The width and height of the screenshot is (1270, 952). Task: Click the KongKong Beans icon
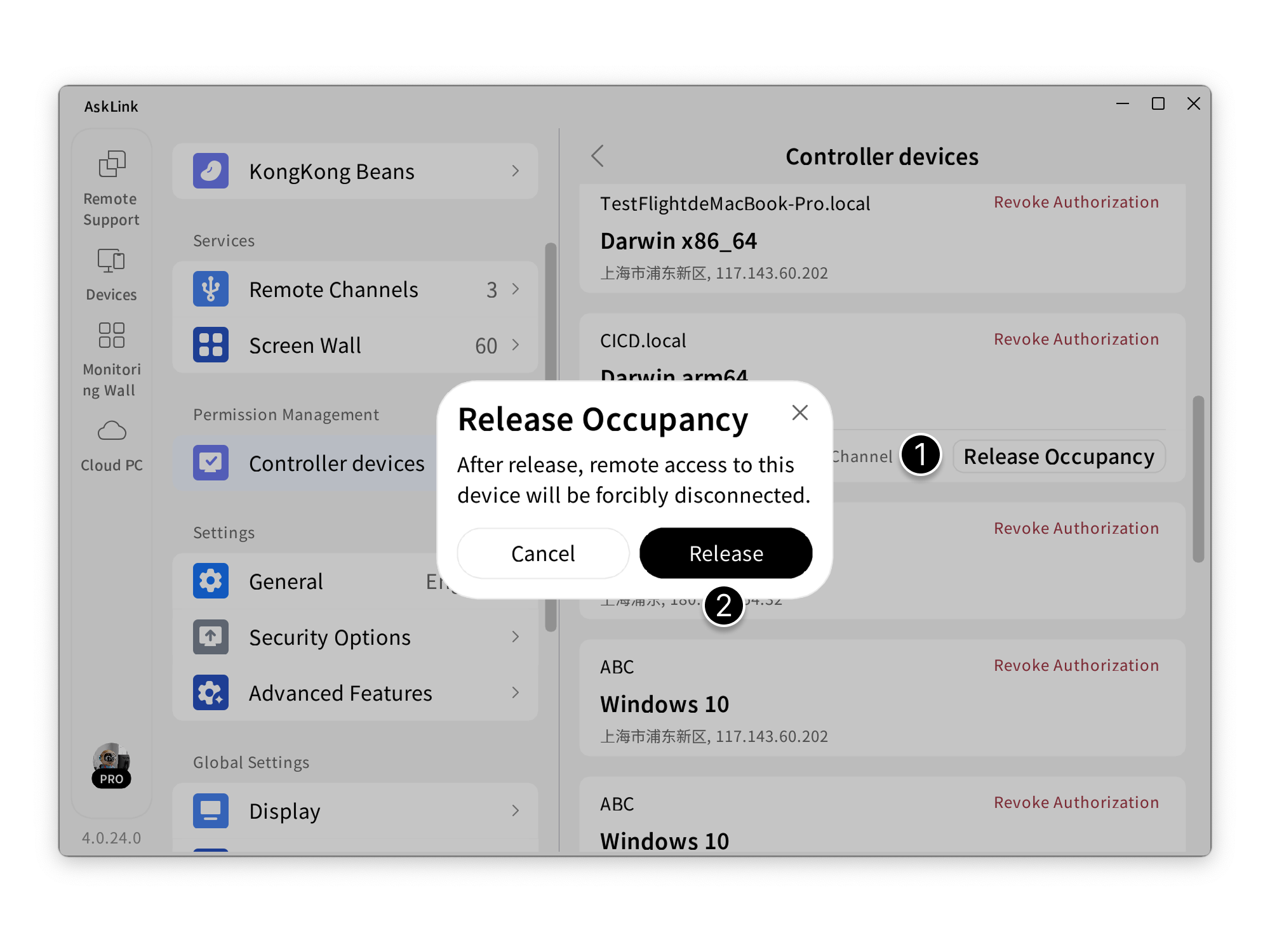[x=211, y=171]
